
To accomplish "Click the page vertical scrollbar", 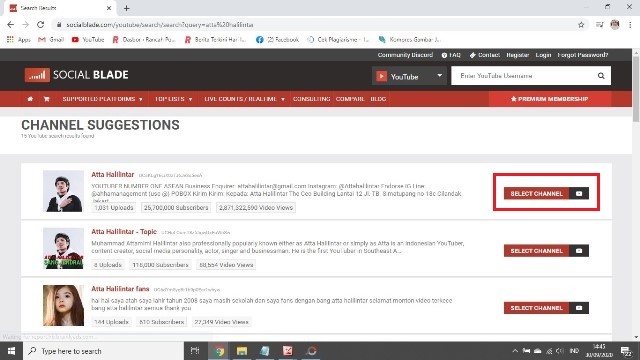I will (x=636, y=88).
